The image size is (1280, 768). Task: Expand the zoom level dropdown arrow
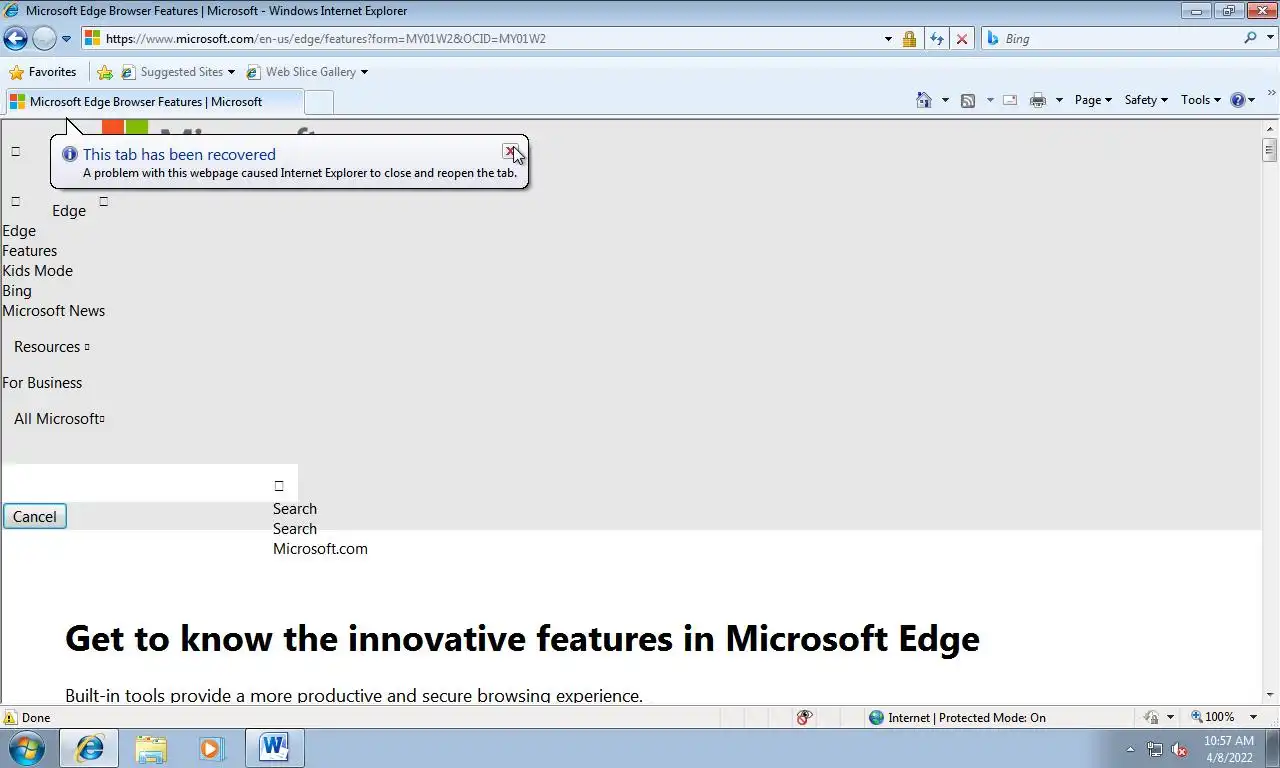coord(1253,717)
